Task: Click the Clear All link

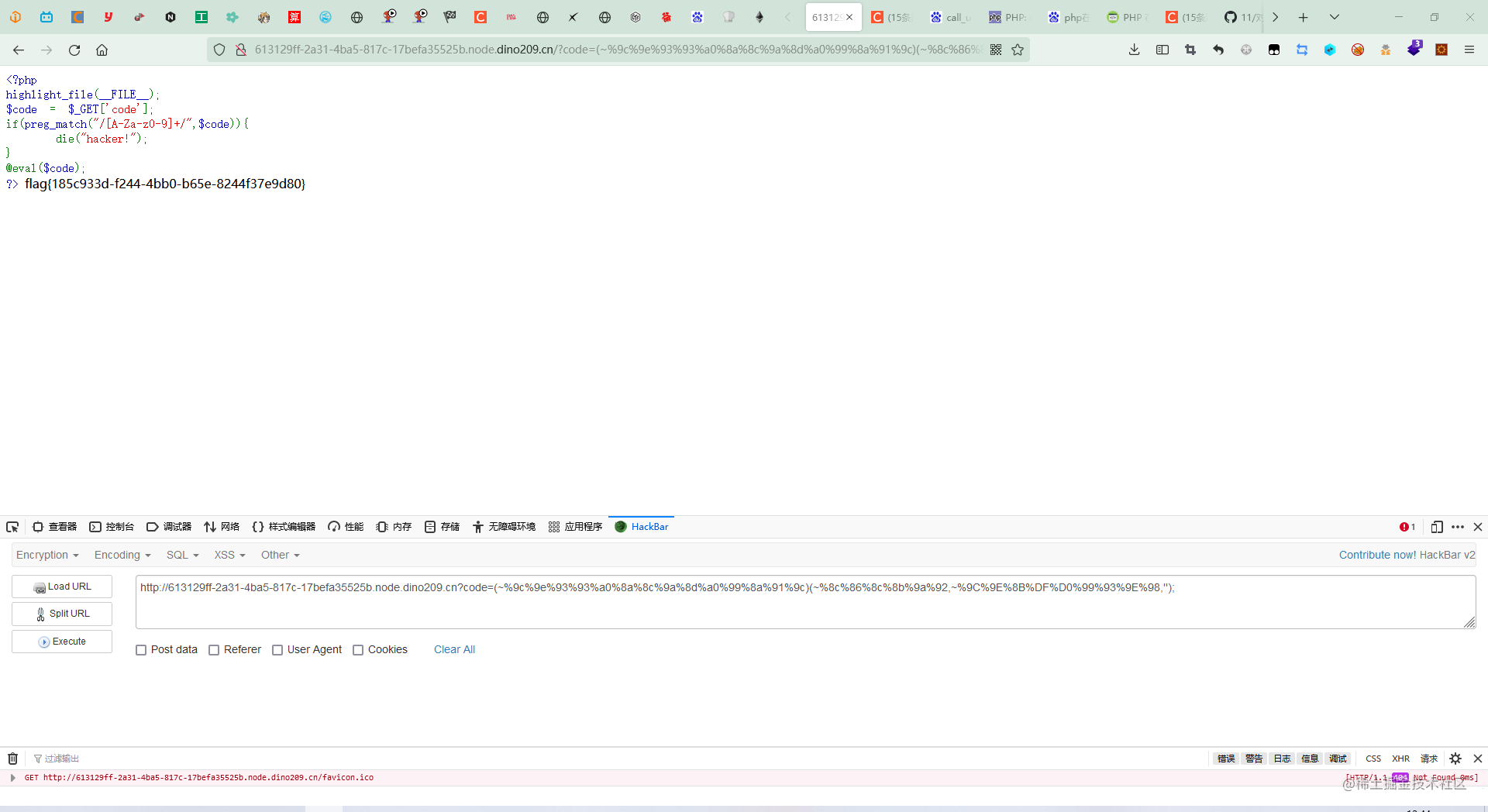Action: point(454,649)
